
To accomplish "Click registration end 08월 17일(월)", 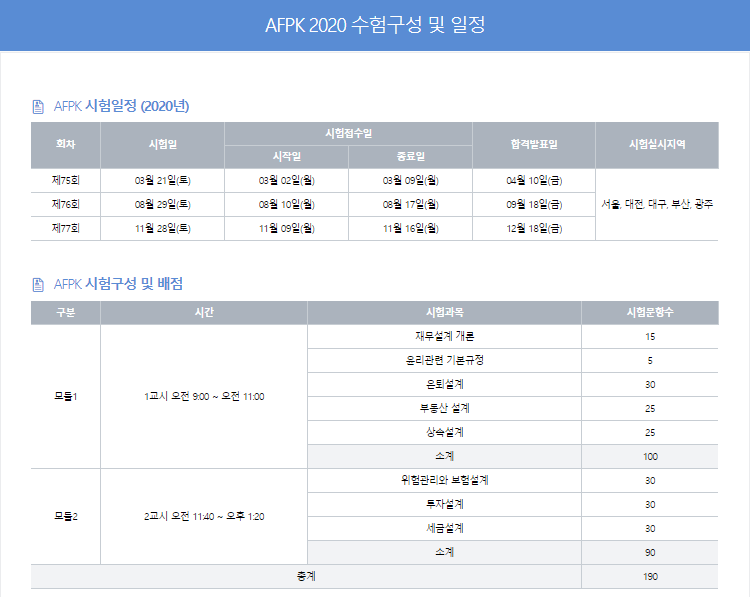I will point(410,204).
